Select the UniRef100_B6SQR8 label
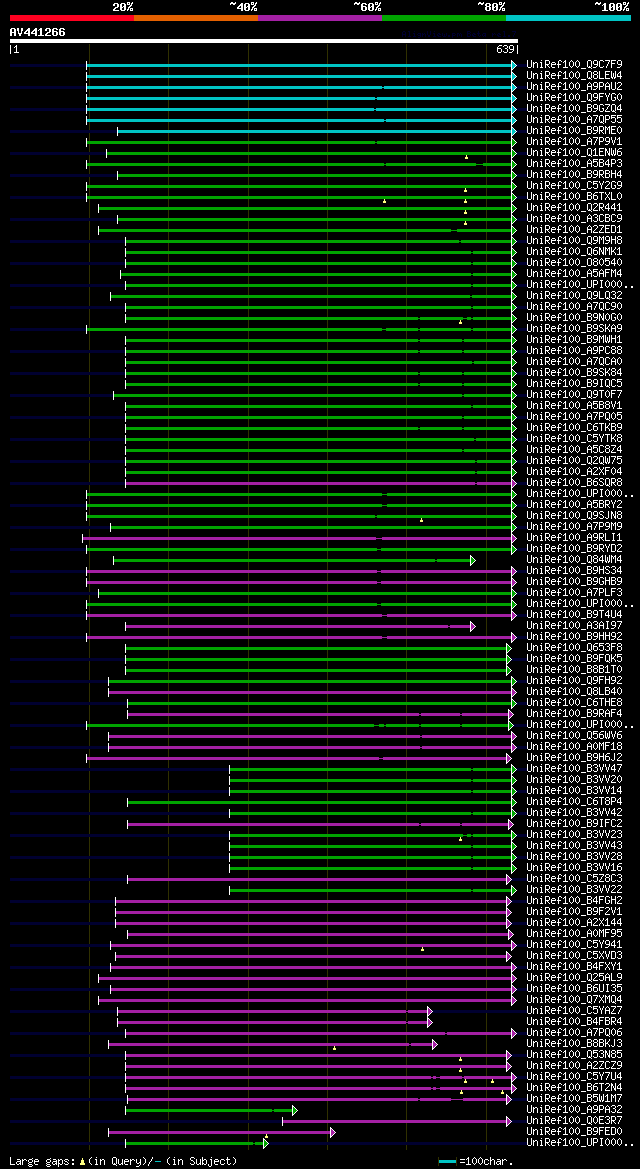Image resolution: width=640 pixels, height=1169 pixels. click(x=574, y=483)
